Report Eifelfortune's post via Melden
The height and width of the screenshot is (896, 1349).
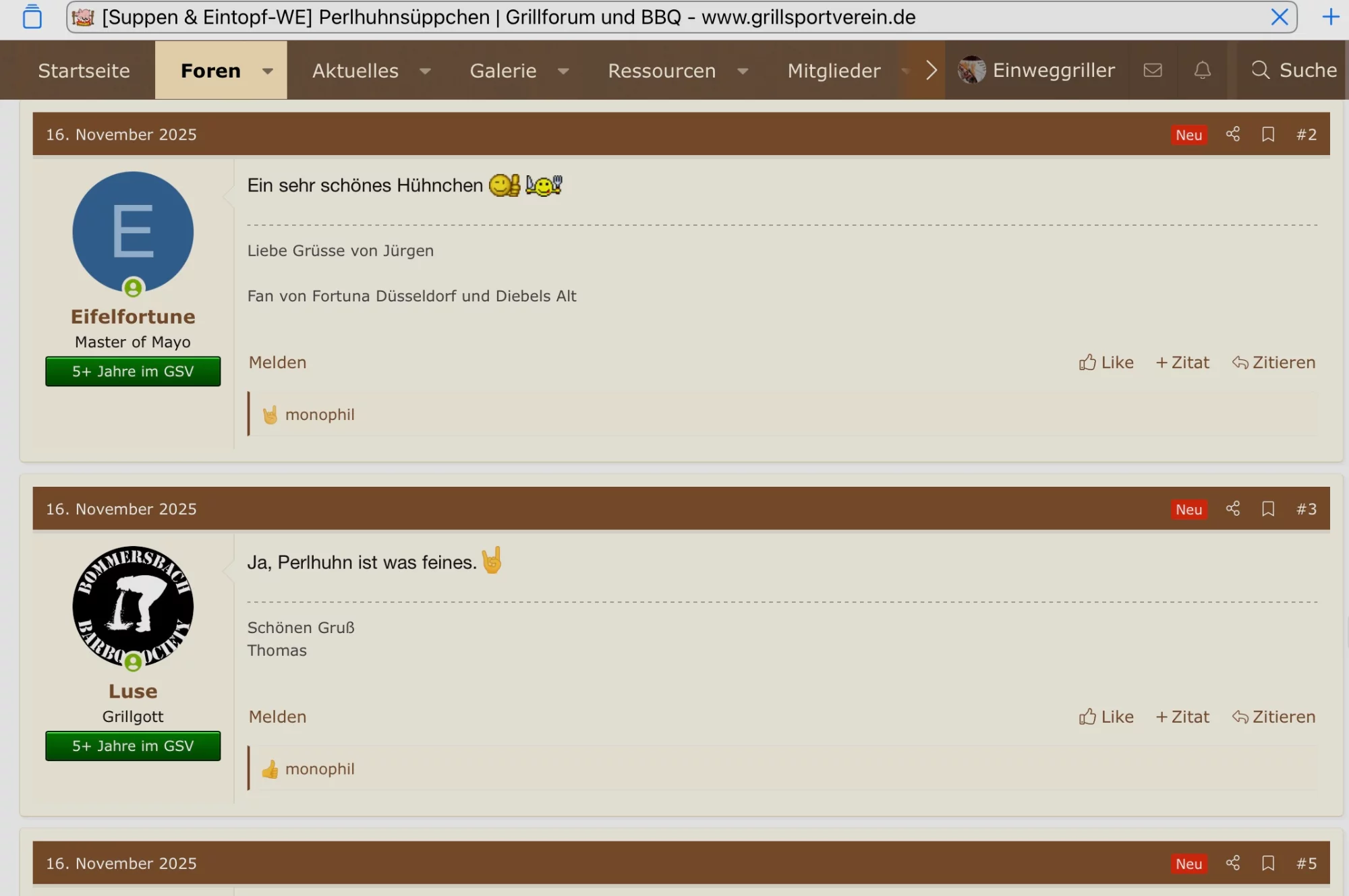277,362
